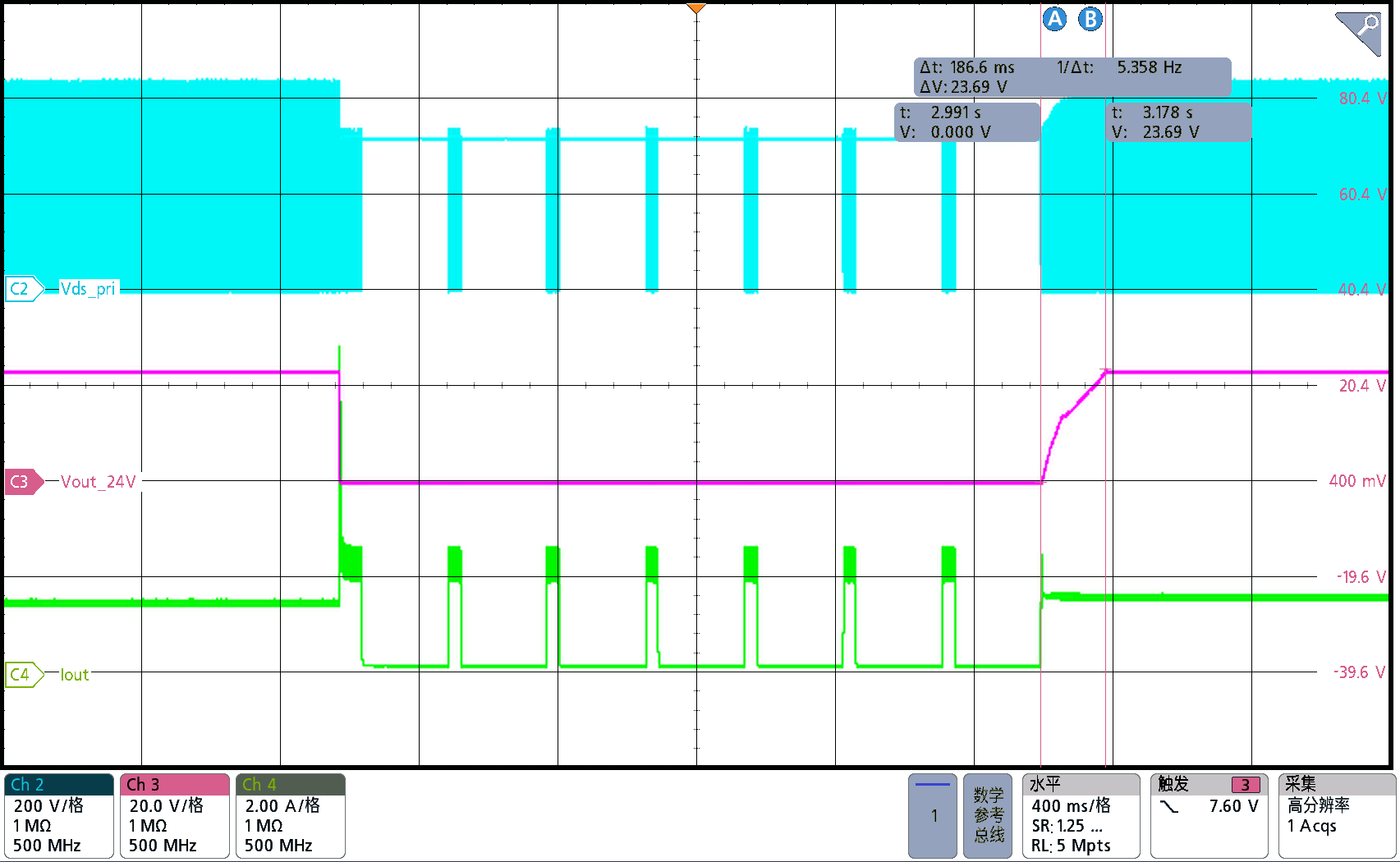Click the C4 channel handle

coord(24,675)
